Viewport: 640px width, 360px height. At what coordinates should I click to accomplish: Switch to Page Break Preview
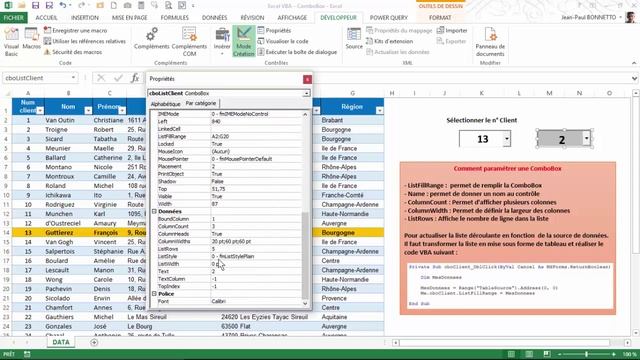547,354
